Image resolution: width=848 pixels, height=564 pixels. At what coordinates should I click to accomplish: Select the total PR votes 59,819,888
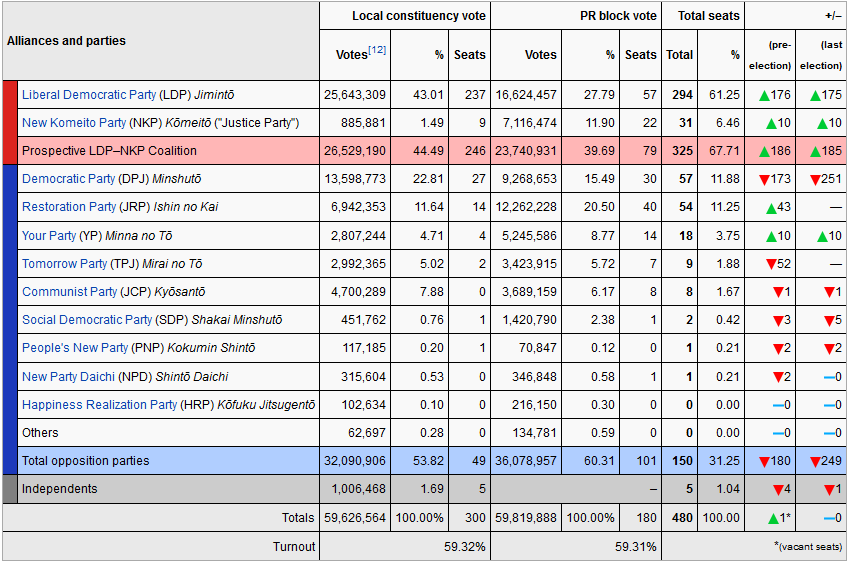pyautogui.click(x=526, y=517)
